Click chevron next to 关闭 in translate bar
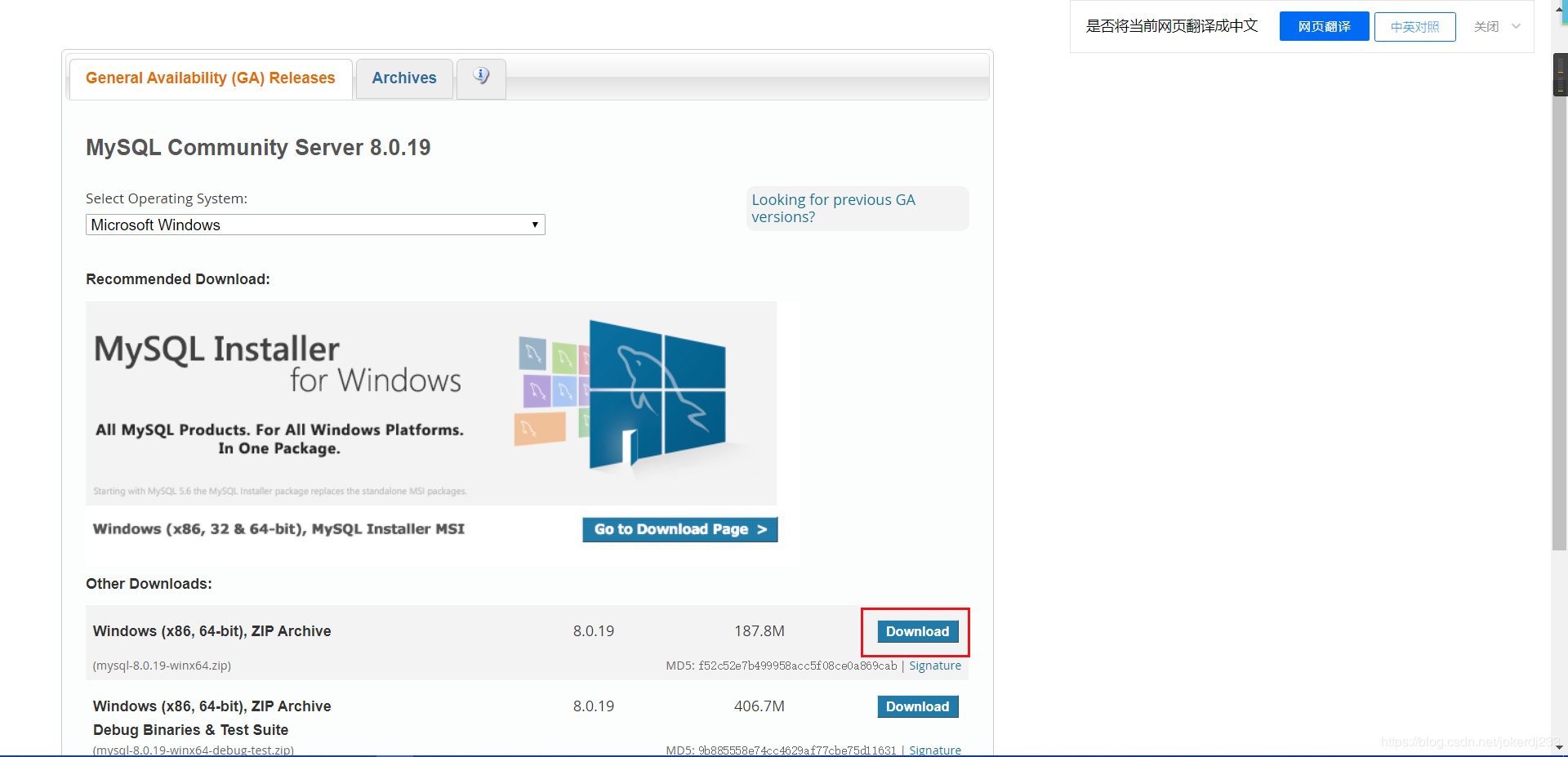 [1517, 26]
